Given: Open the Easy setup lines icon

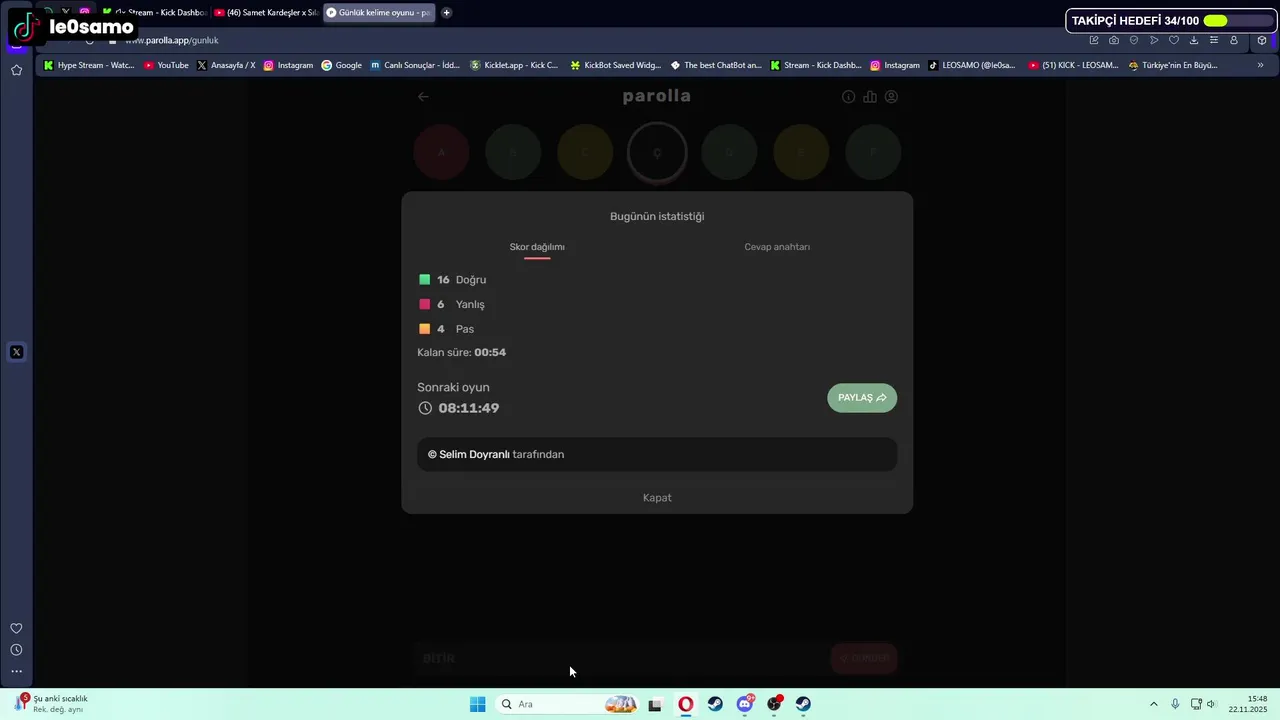Looking at the screenshot, I should point(1214,40).
